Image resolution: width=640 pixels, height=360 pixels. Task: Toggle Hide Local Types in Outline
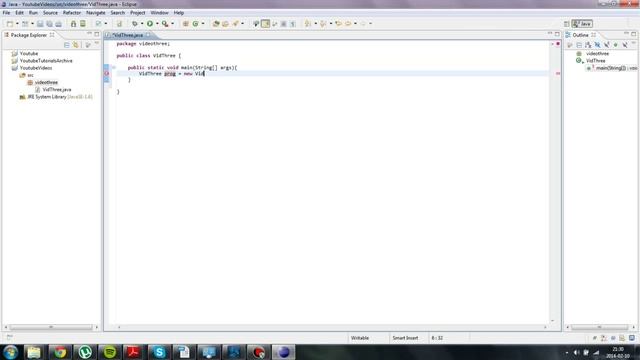[x=625, y=44]
